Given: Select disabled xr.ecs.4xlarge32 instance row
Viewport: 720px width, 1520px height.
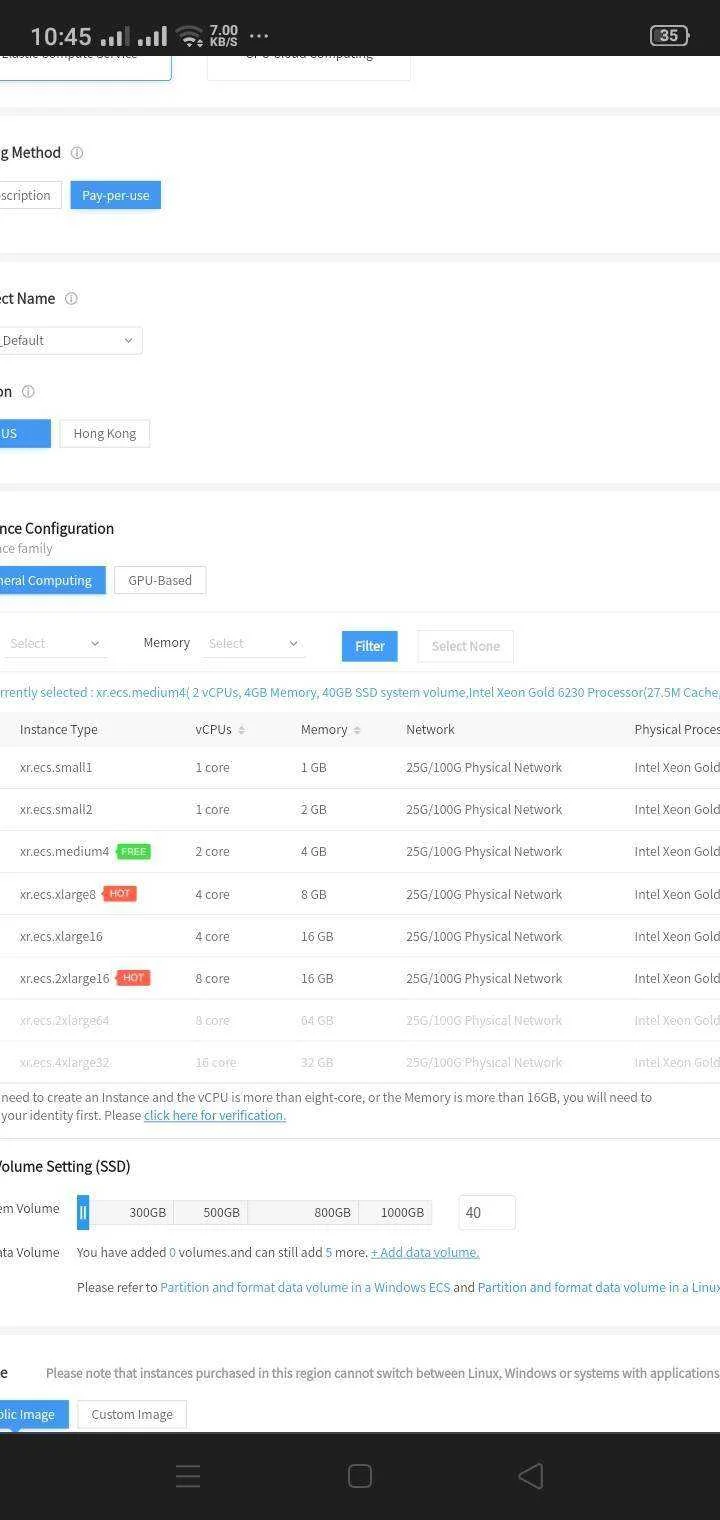Looking at the screenshot, I should (360, 1062).
